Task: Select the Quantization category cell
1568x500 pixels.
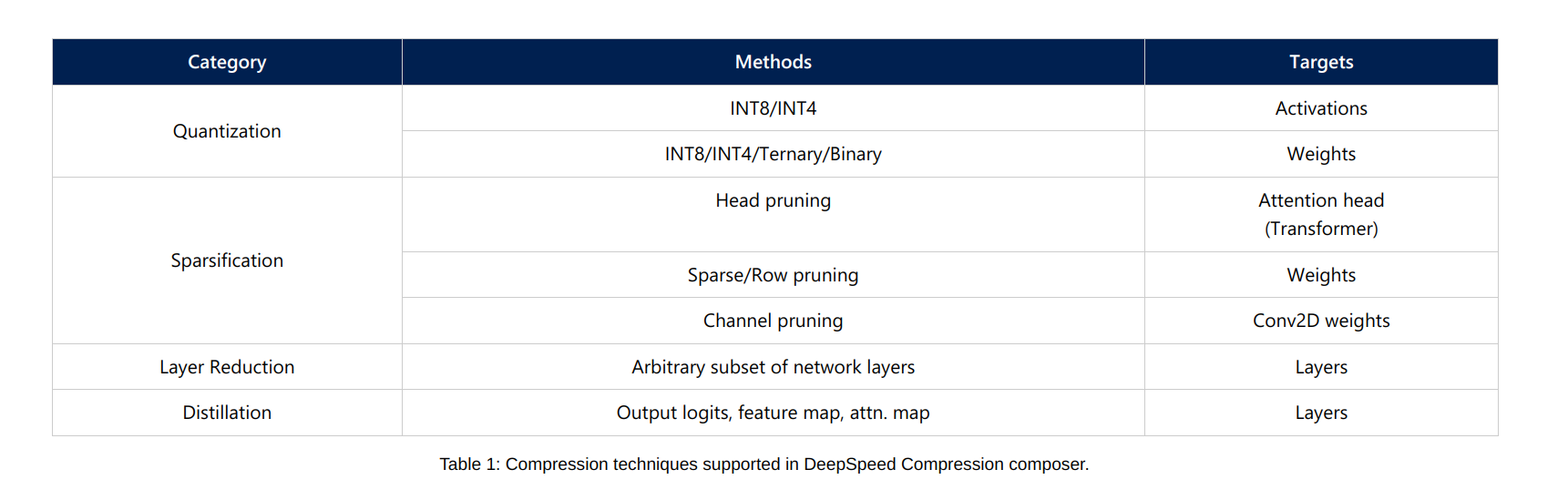Action: point(227,131)
